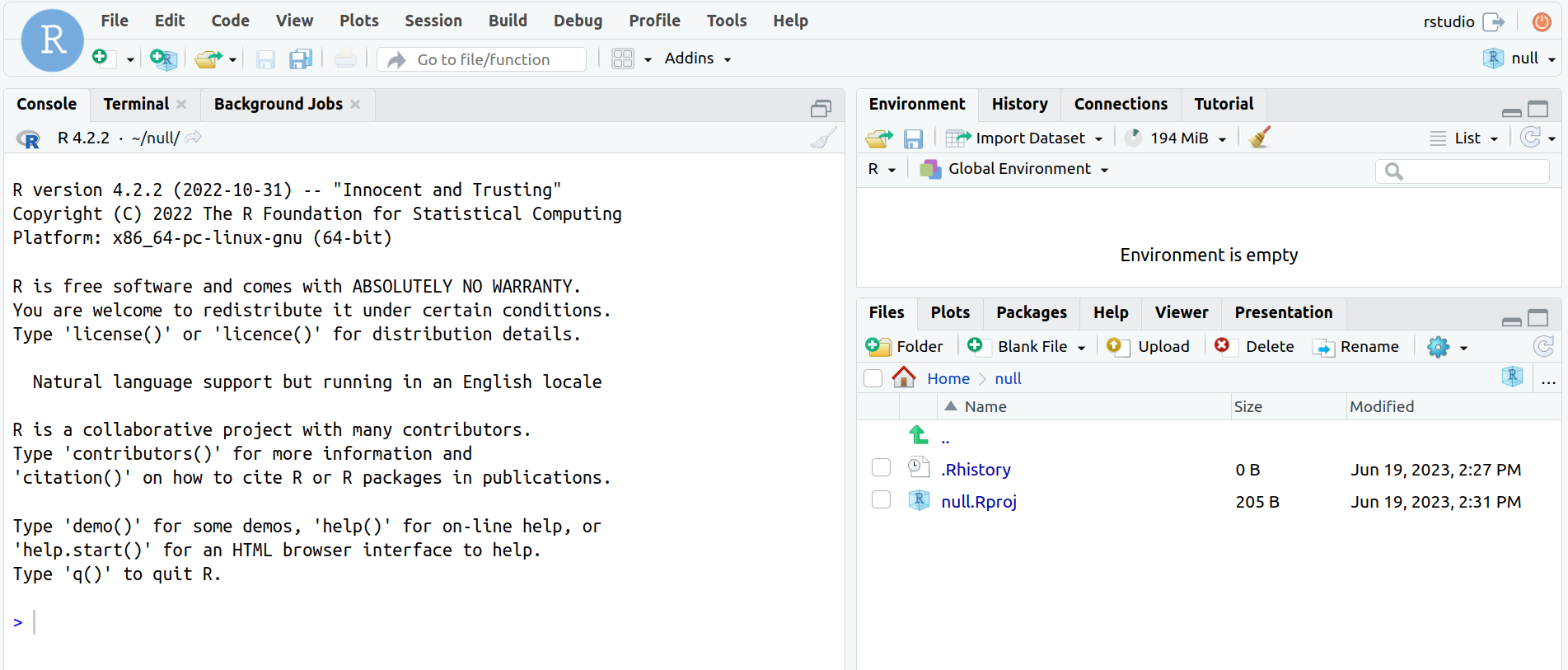Toggle the select-all files checkbox

[873, 378]
